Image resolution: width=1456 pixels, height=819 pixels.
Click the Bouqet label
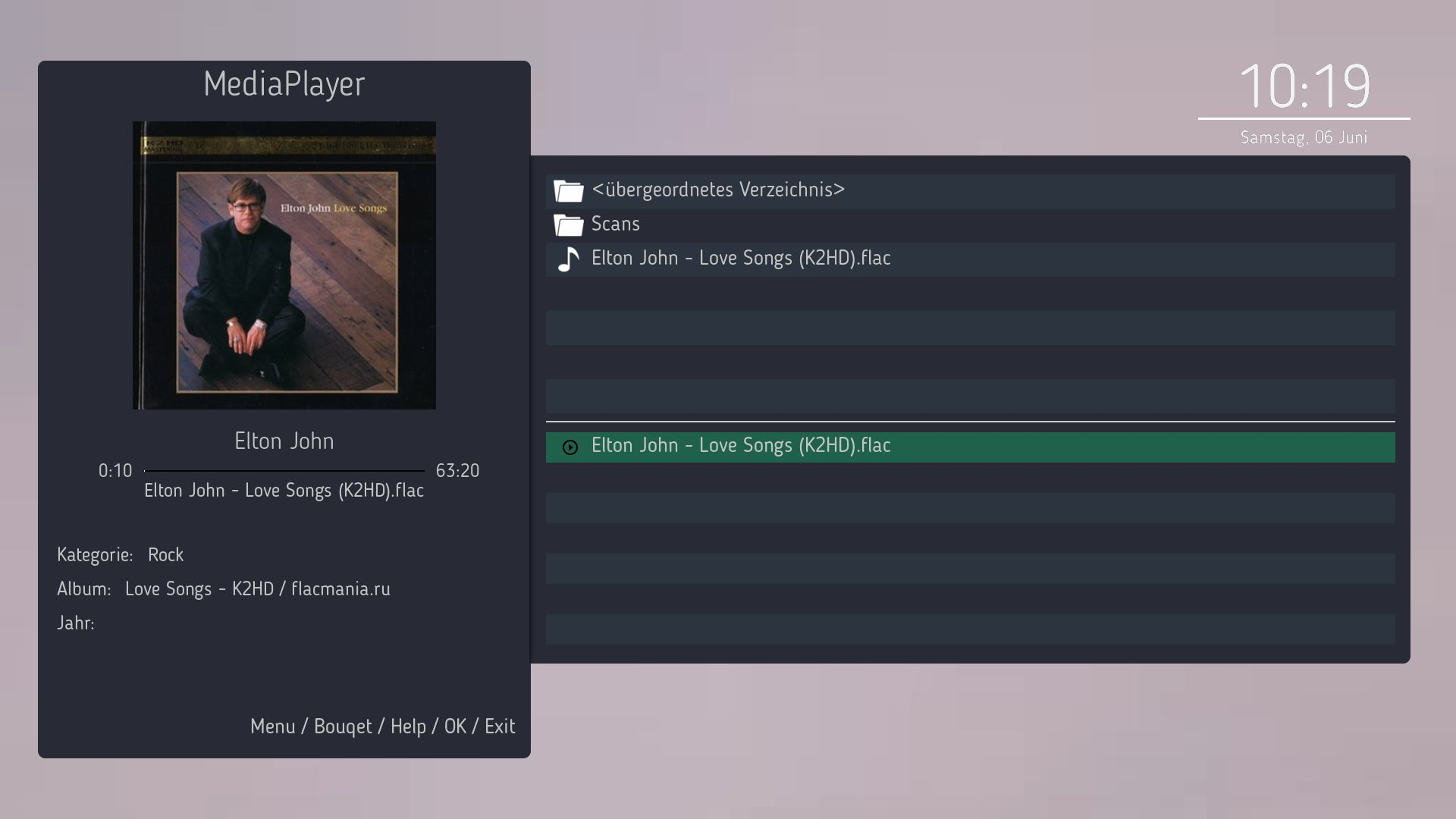pos(343,726)
